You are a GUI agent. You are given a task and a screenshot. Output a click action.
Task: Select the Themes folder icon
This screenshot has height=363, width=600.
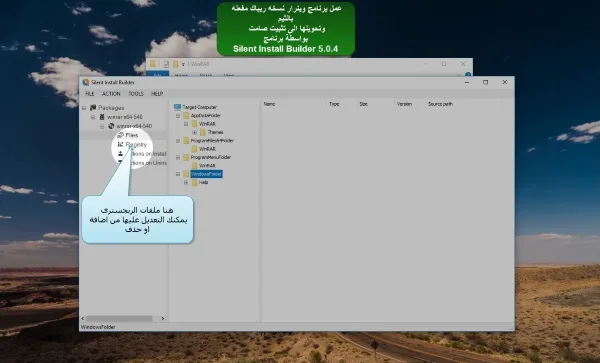point(203,132)
